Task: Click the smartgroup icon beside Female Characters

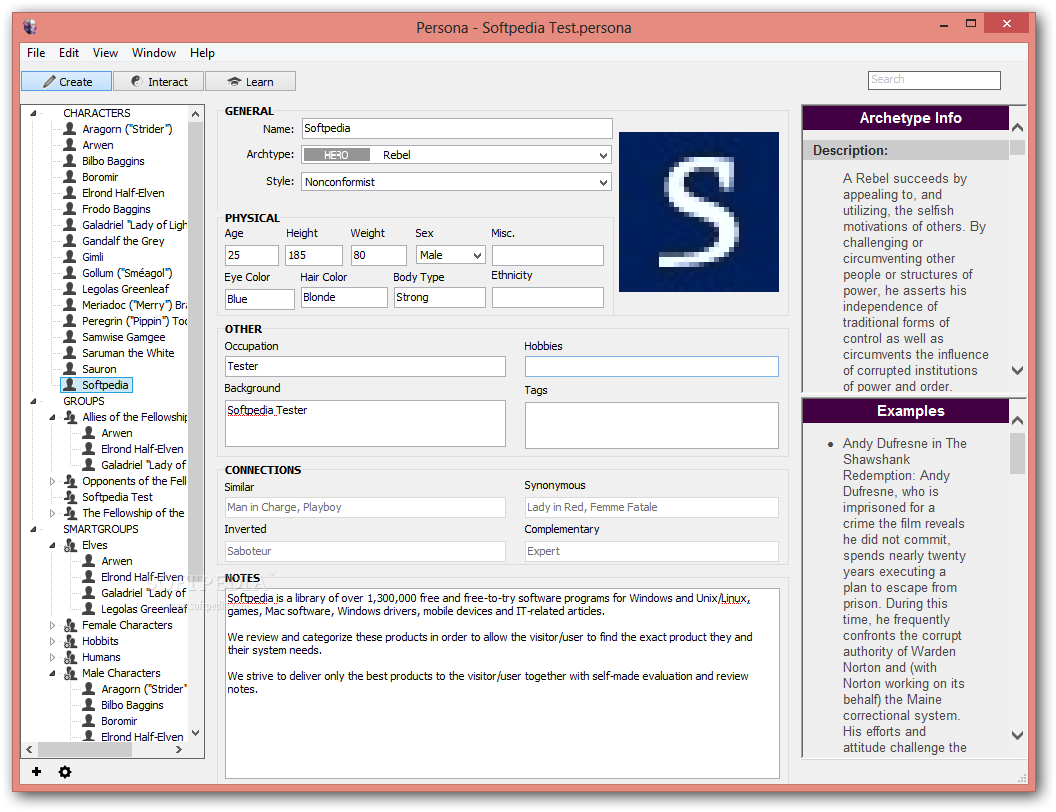Action: tap(70, 625)
